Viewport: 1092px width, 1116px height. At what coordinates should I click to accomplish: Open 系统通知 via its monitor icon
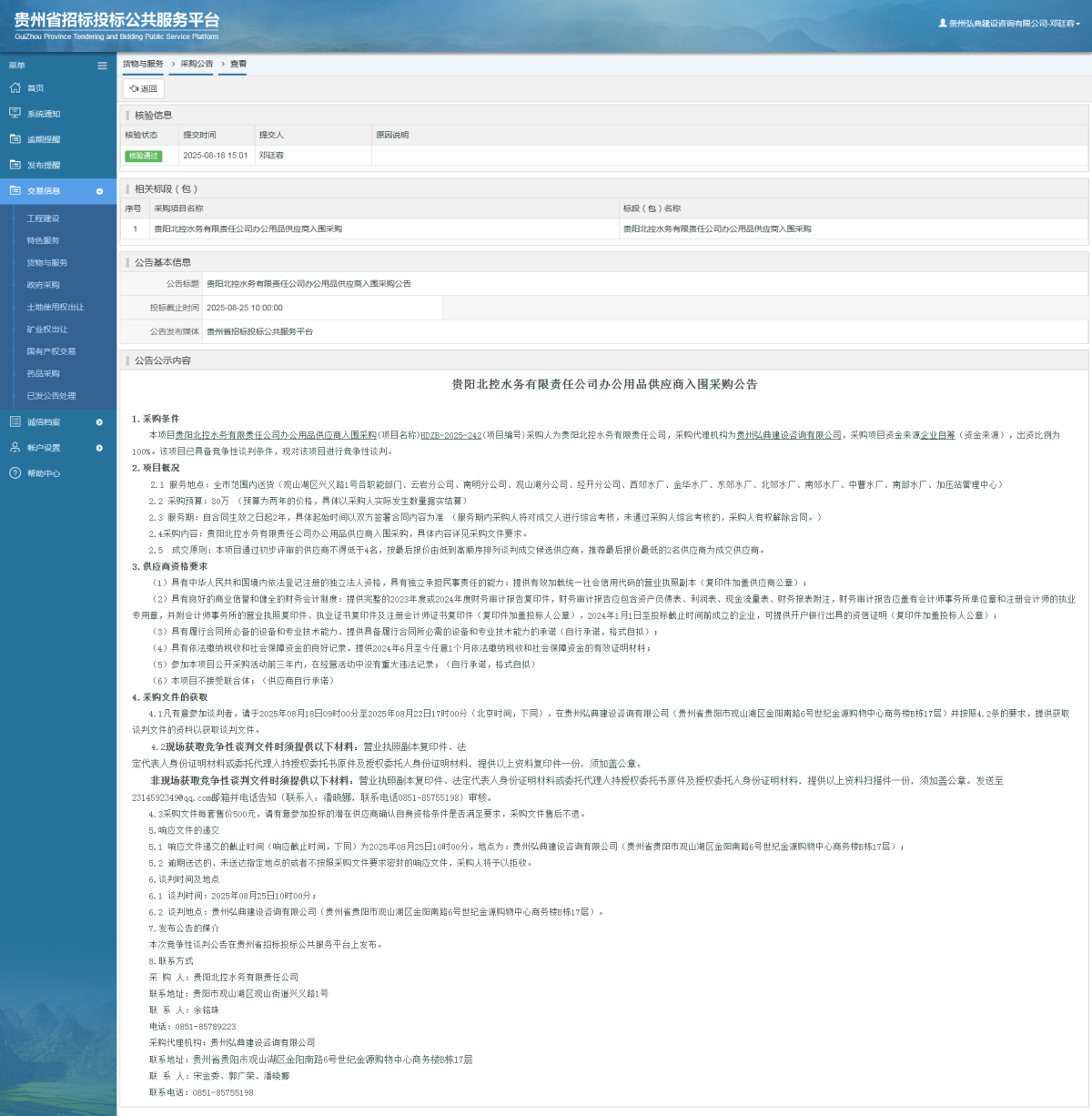pos(15,114)
